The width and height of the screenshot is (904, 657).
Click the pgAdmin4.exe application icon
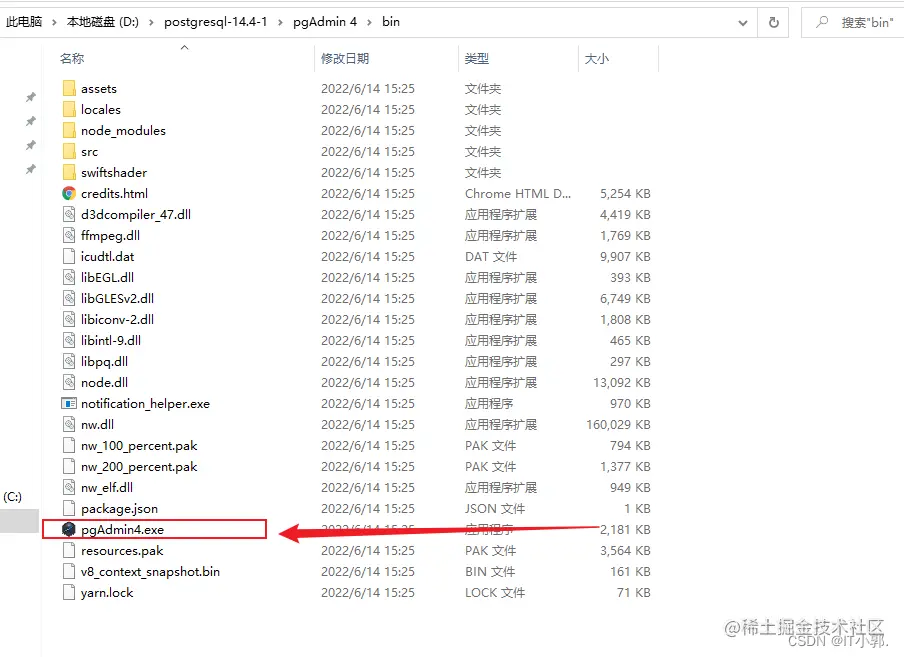pyautogui.click(x=69, y=529)
